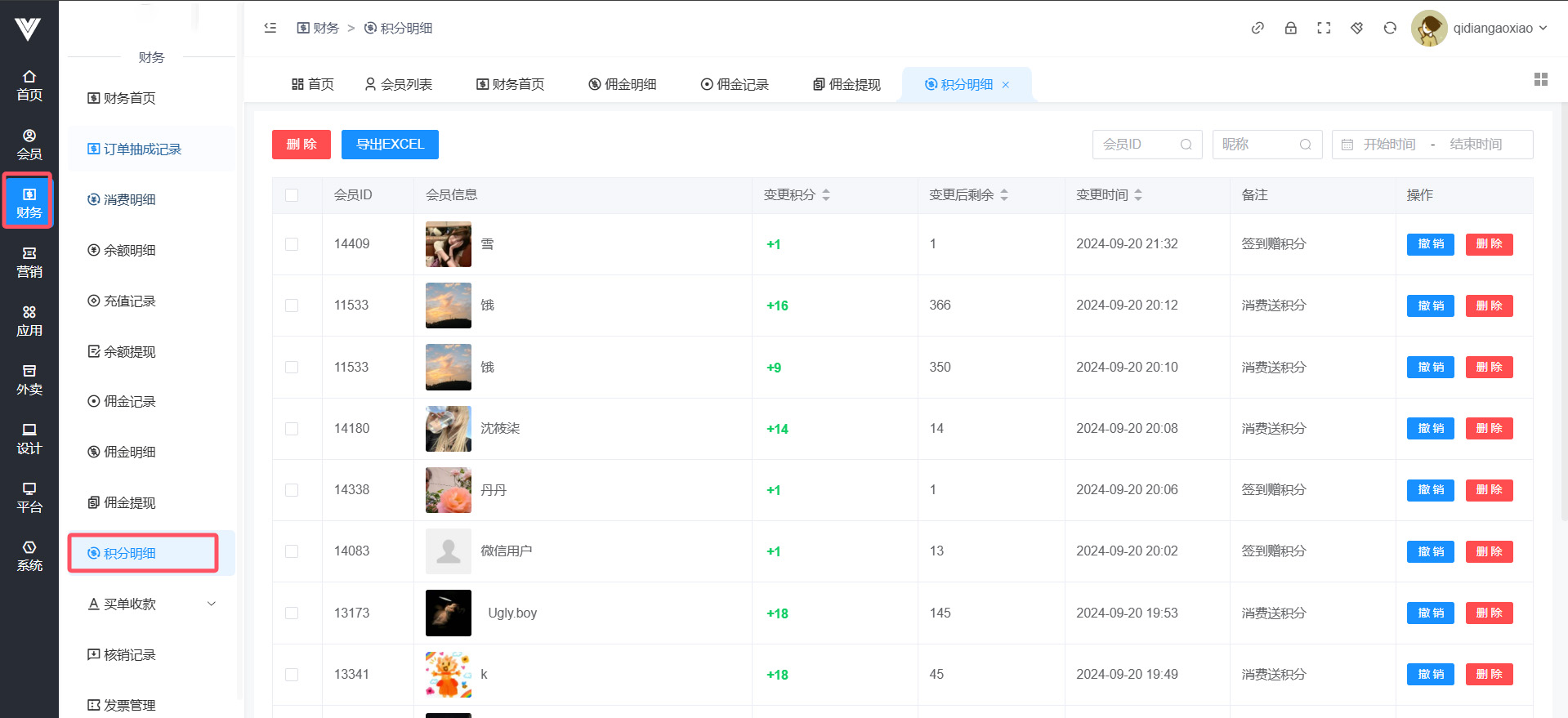Switch to the 佣金提现 tab
The width and height of the screenshot is (1568, 718).
click(x=847, y=85)
